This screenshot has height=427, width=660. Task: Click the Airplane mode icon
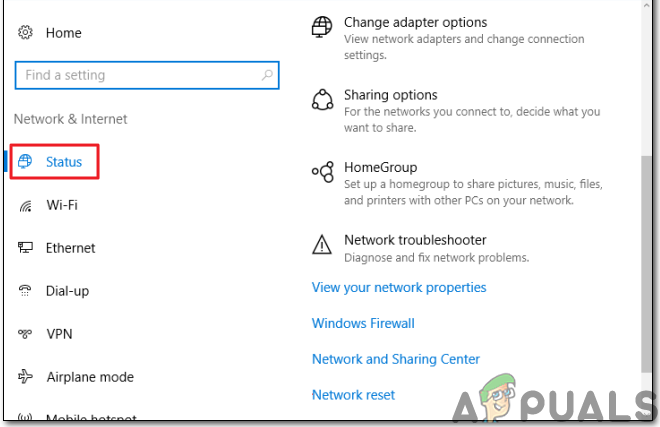[26, 377]
